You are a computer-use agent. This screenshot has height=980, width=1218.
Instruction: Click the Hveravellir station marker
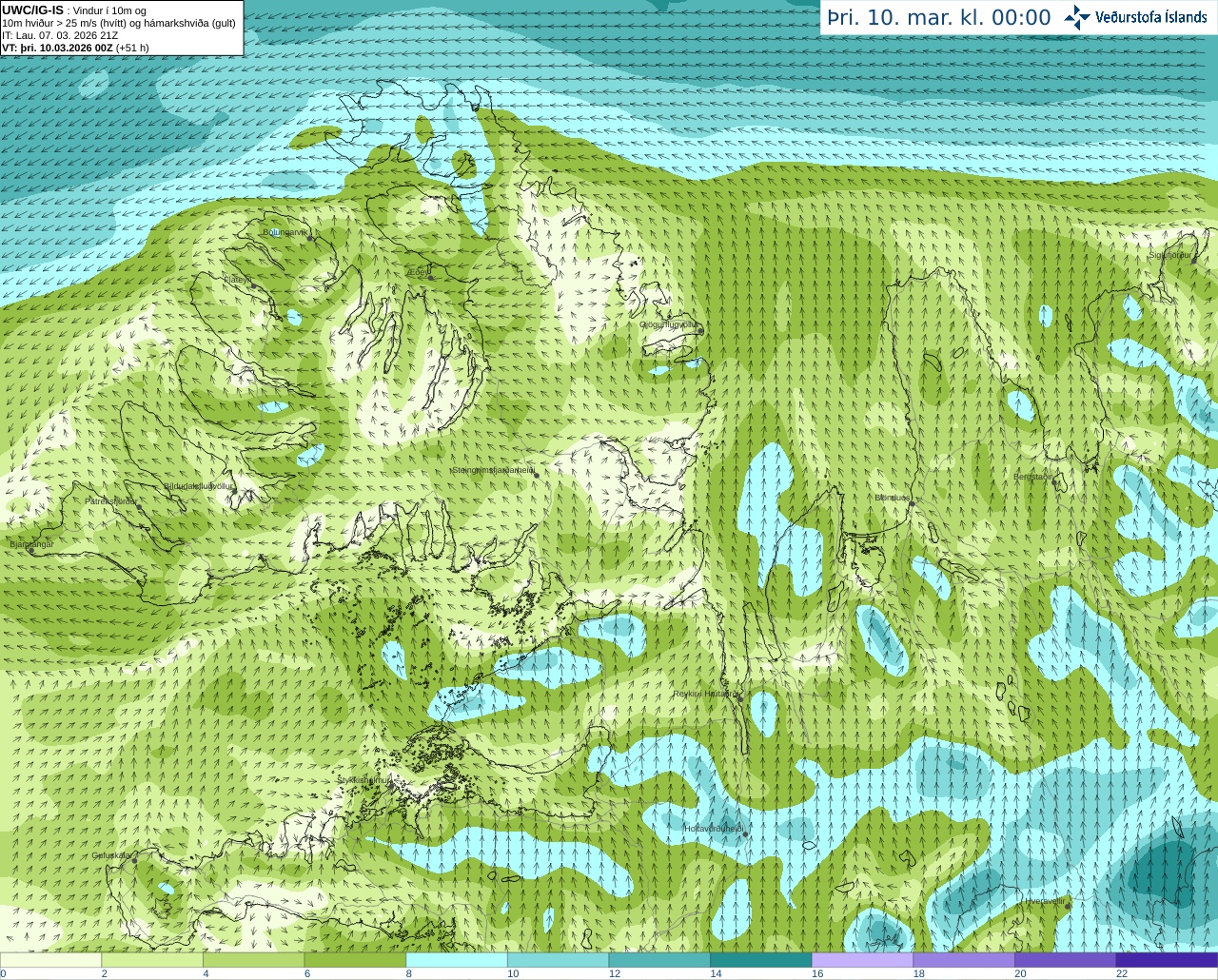(x=1068, y=906)
